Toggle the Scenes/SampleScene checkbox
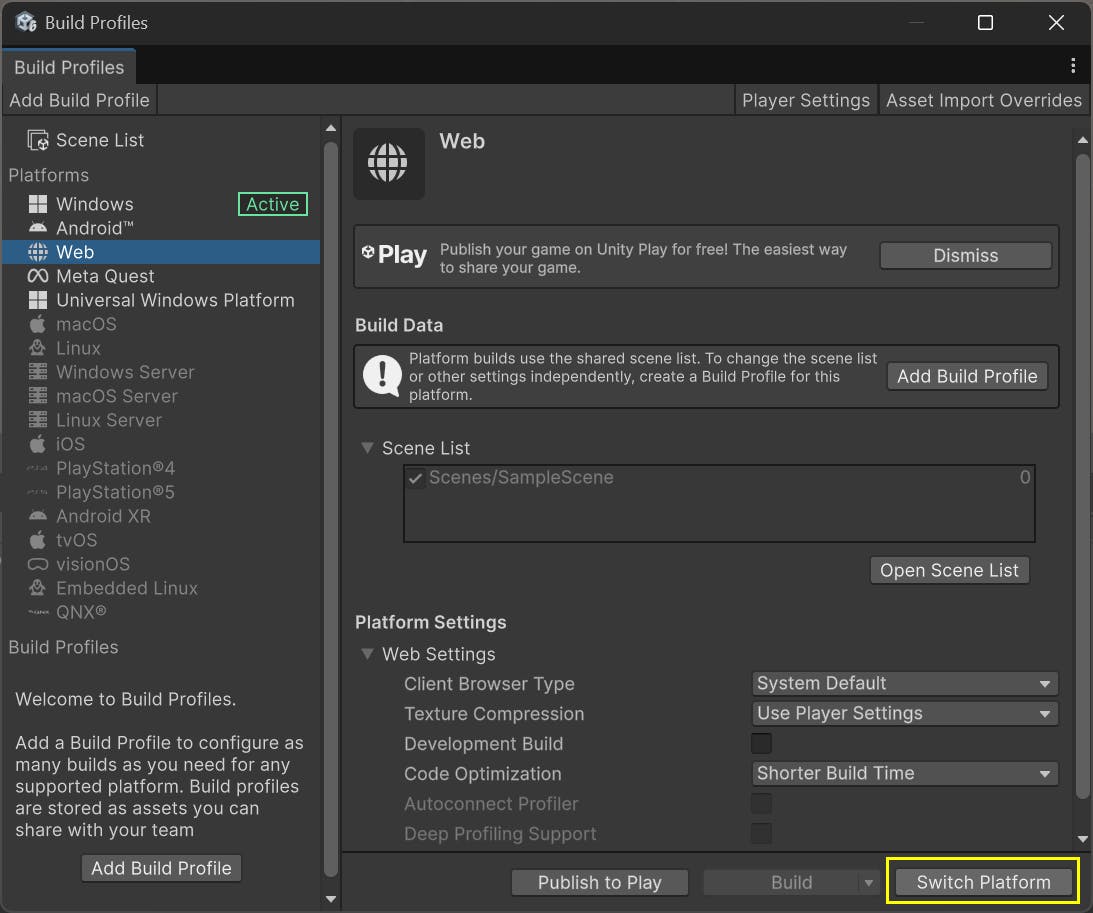The image size is (1093, 913). click(x=416, y=478)
